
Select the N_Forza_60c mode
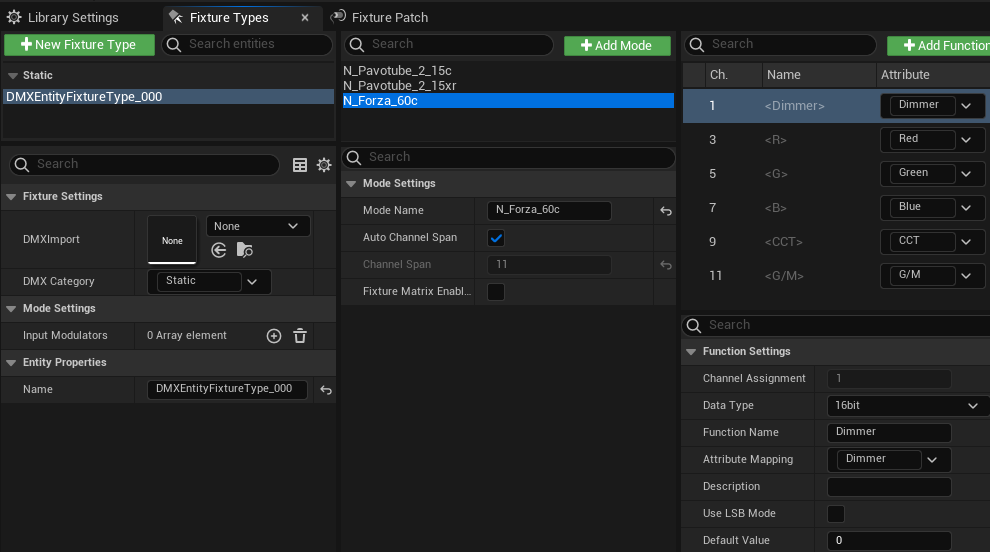508,100
